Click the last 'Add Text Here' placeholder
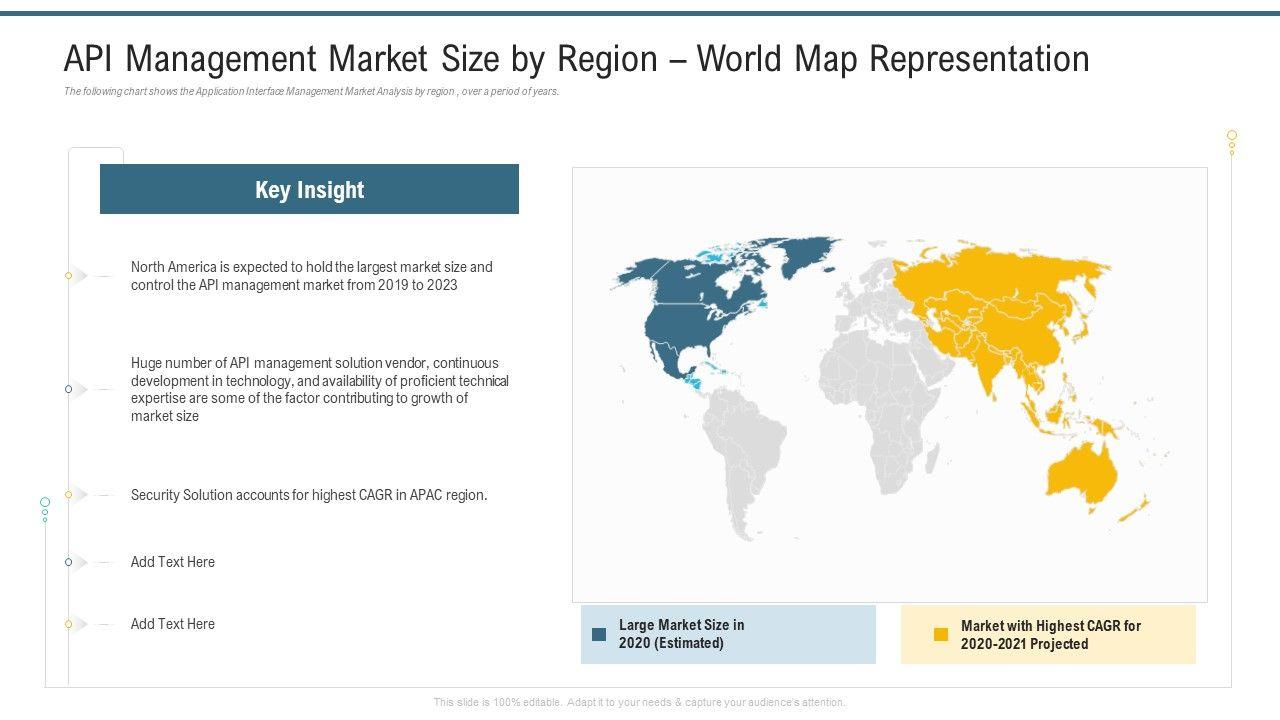The width and height of the screenshot is (1280, 720). pyautogui.click(x=173, y=624)
